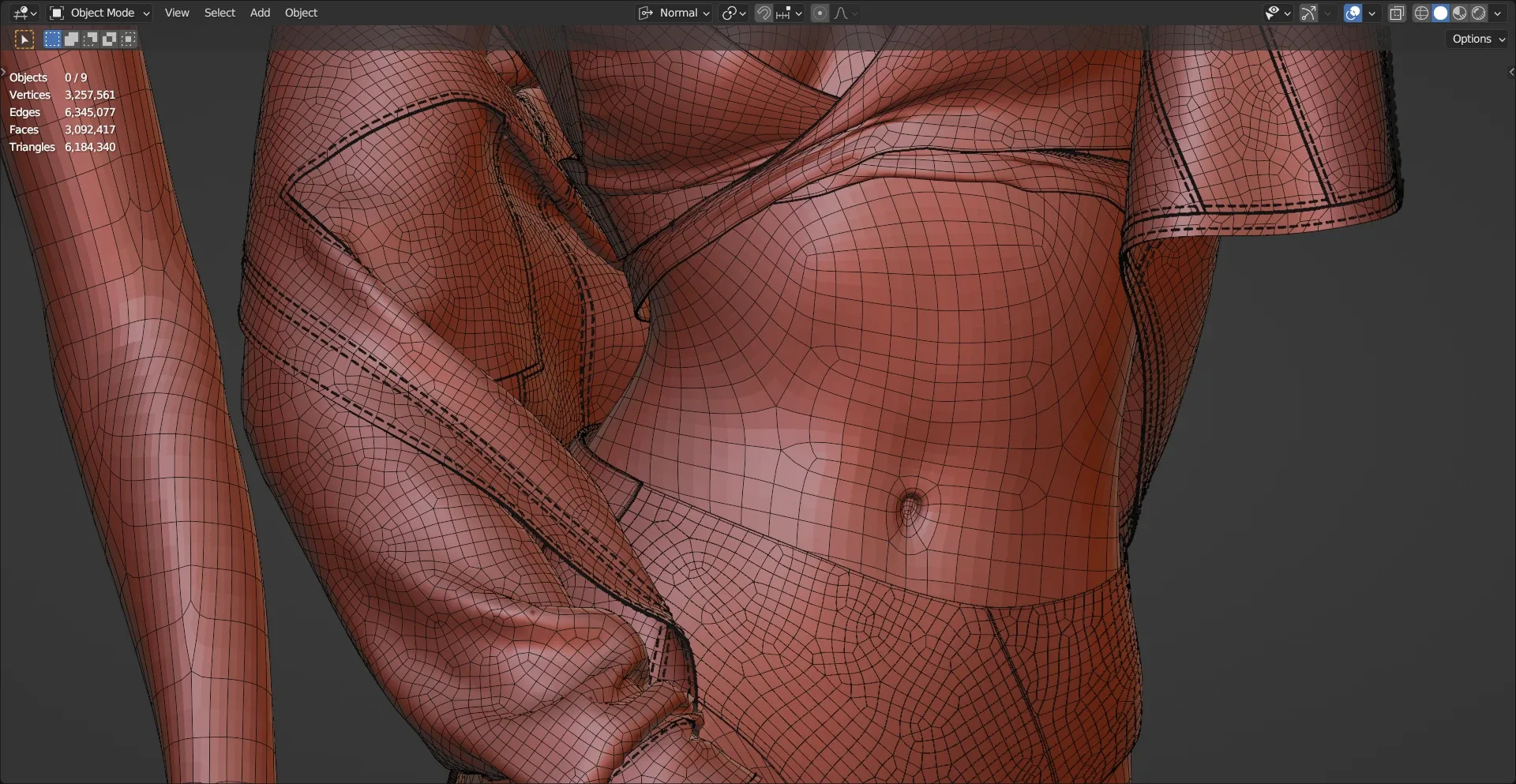The width and height of the screenshot is (1516, 784).
Task: Open the shading options dropdown
Action: pos(1497,13)
